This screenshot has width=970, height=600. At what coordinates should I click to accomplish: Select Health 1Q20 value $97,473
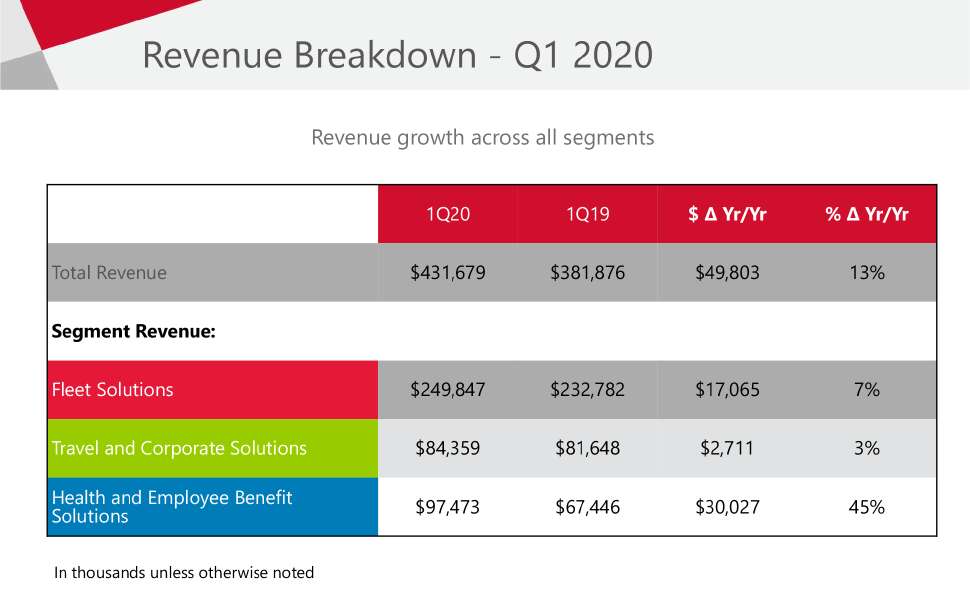448,507
